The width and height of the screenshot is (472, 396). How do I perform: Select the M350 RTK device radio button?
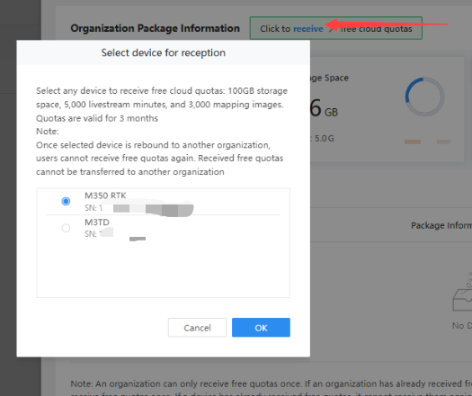(66, 201)
